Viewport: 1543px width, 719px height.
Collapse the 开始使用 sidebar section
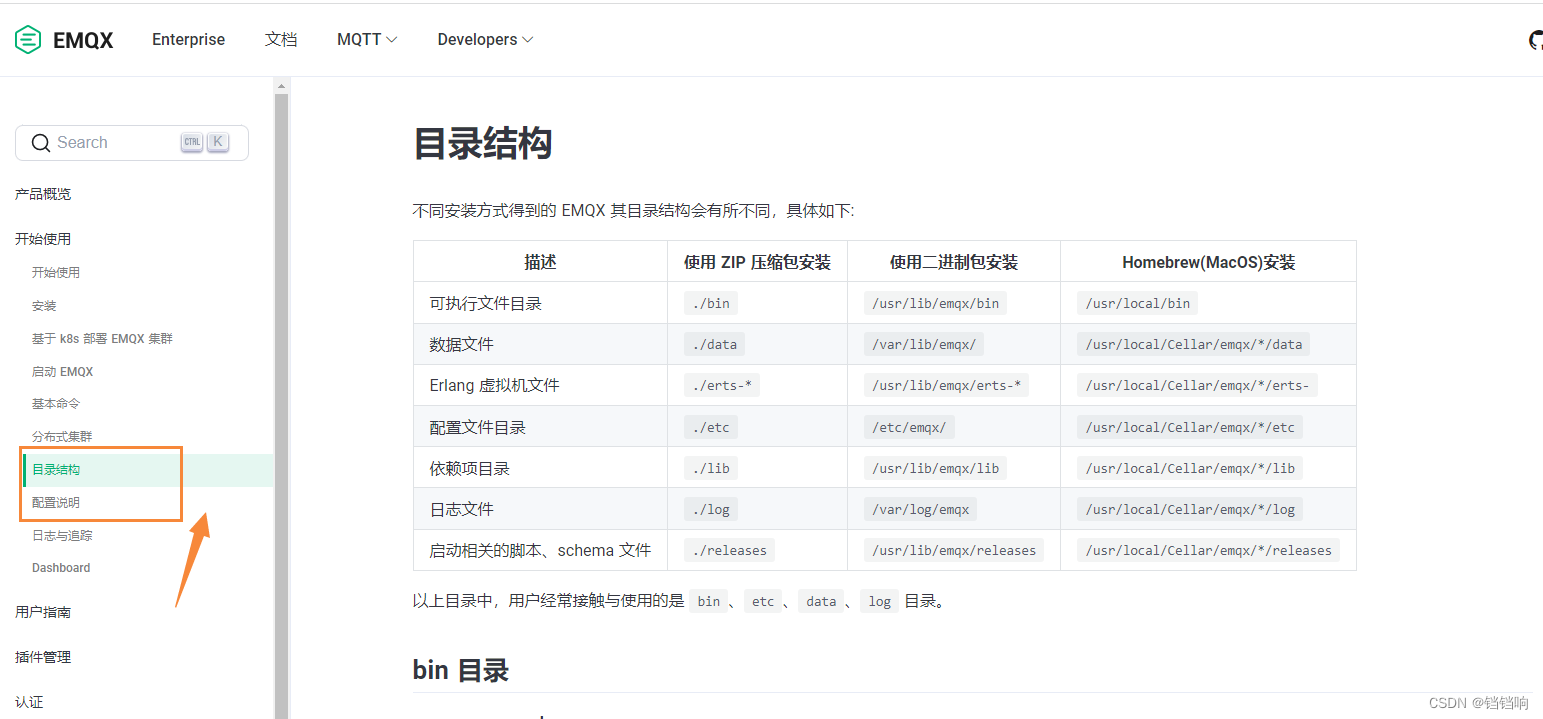tap(43, 239)
